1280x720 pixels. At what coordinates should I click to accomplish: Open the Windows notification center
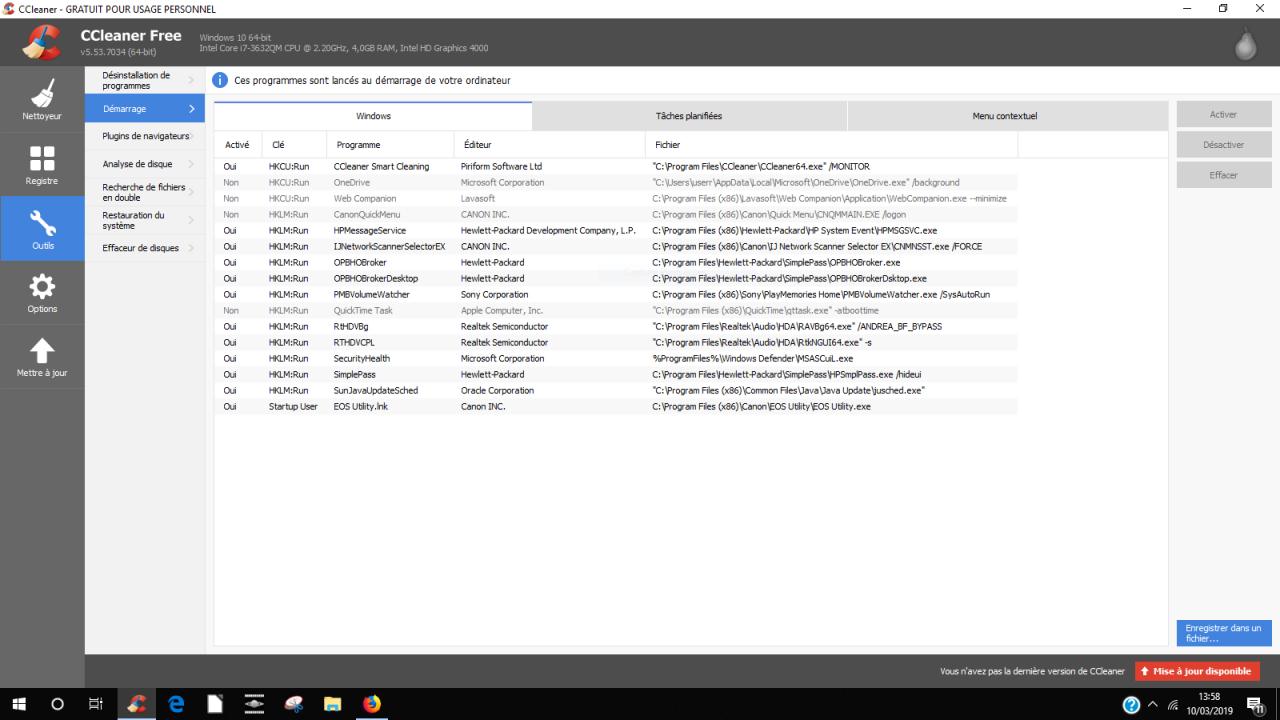coord(1254,704)
